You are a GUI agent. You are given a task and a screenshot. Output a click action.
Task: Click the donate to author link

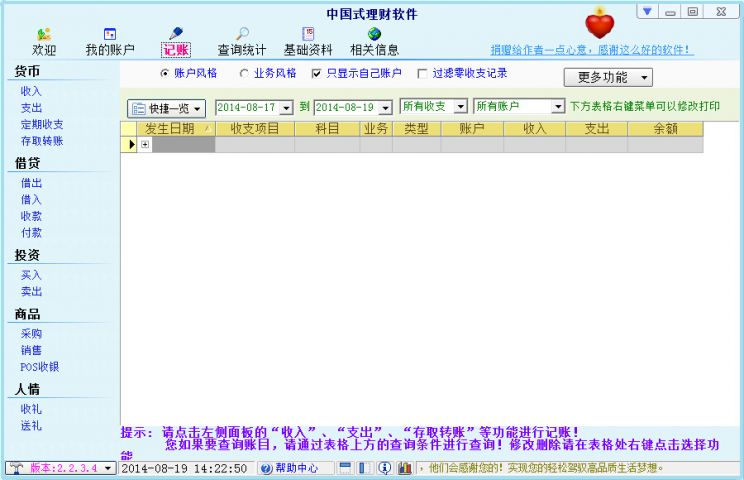(591, 50)
